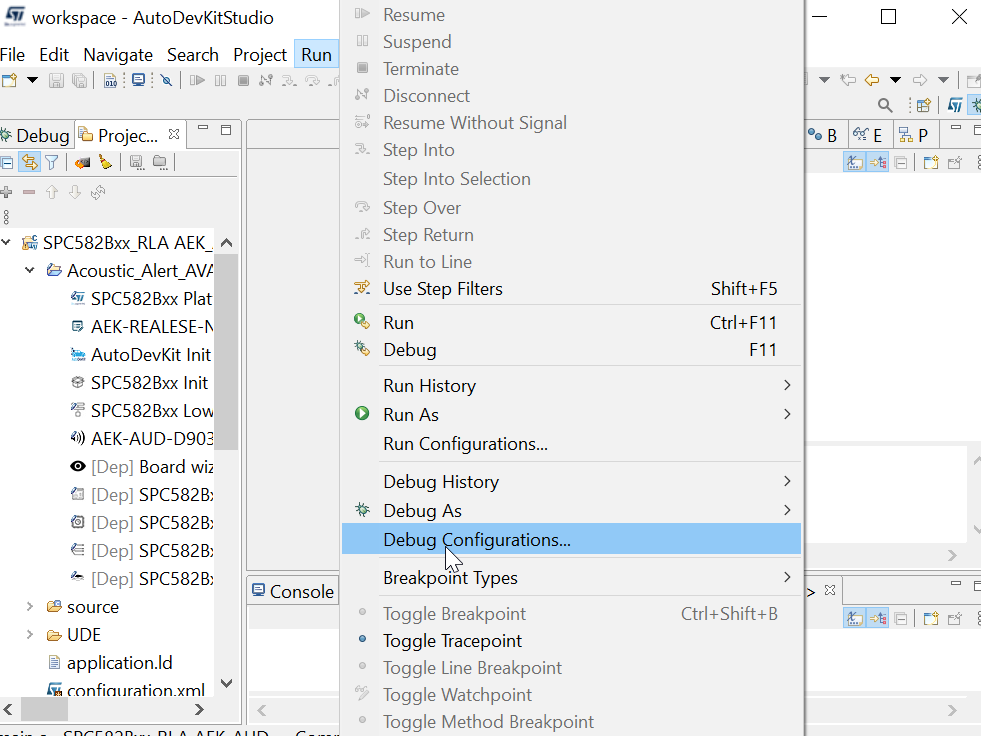This screenshot has width=981, height=736.
Task: Maximize the Project Explorer panel
Action: 226,130
